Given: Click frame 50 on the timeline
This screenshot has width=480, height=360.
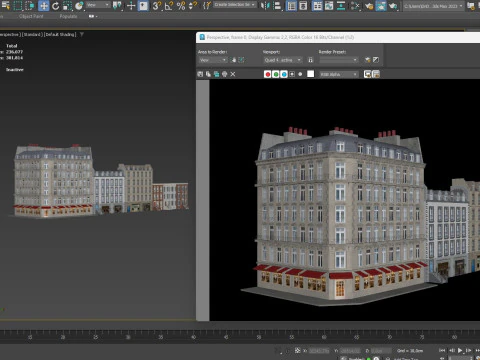Looking at the screenshot, I should (x=259, y=337).
